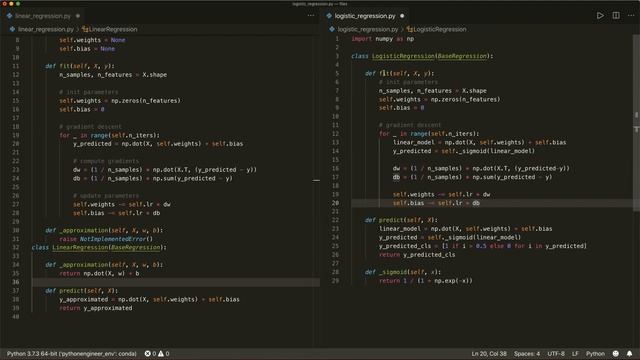Click 'self.weights -= self.lr * dw' in the left pane
This screenshot has height=360, width=640.
(122, 204)
